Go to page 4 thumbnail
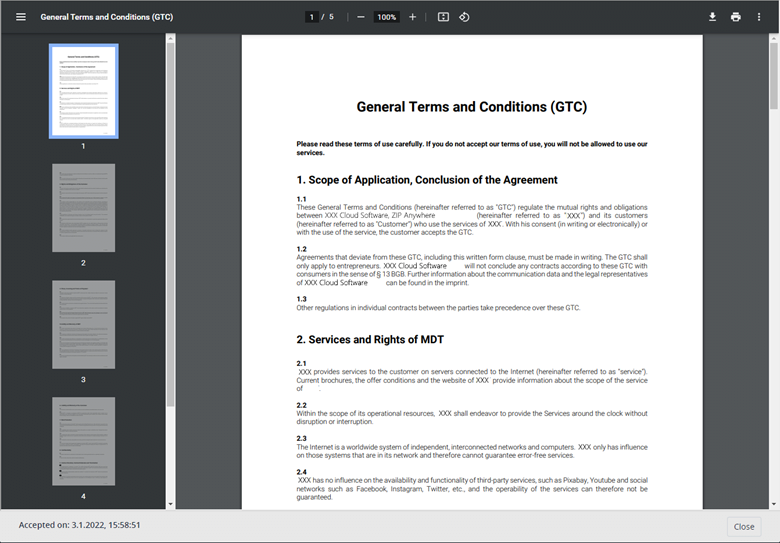Image resolution: width=780 pixels, height=543 pixels. [x=83, y=441]
